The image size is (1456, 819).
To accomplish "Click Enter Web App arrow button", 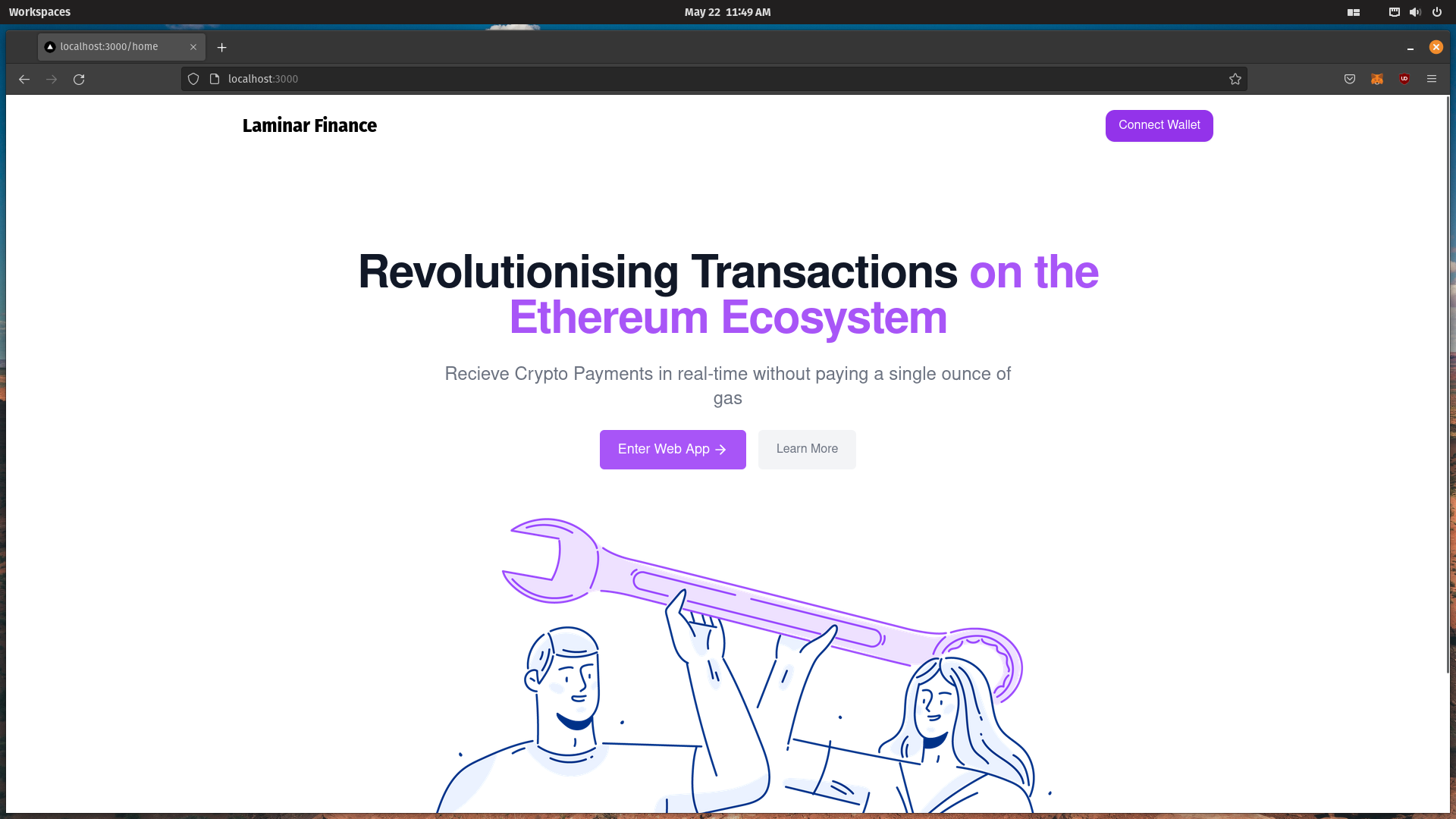I will pyautogui.click(x=673, y=449).
